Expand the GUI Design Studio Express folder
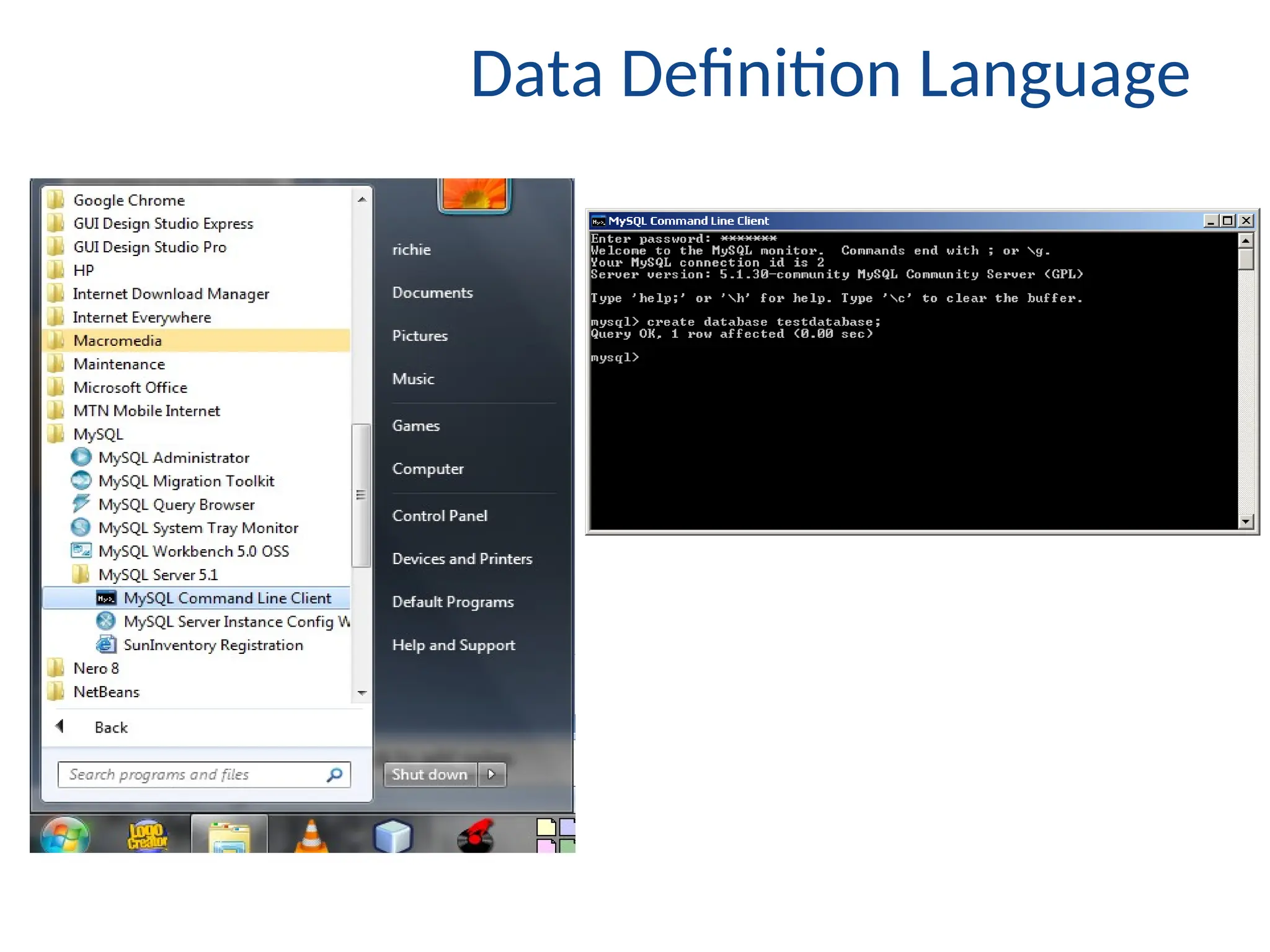 coord(150,224)
